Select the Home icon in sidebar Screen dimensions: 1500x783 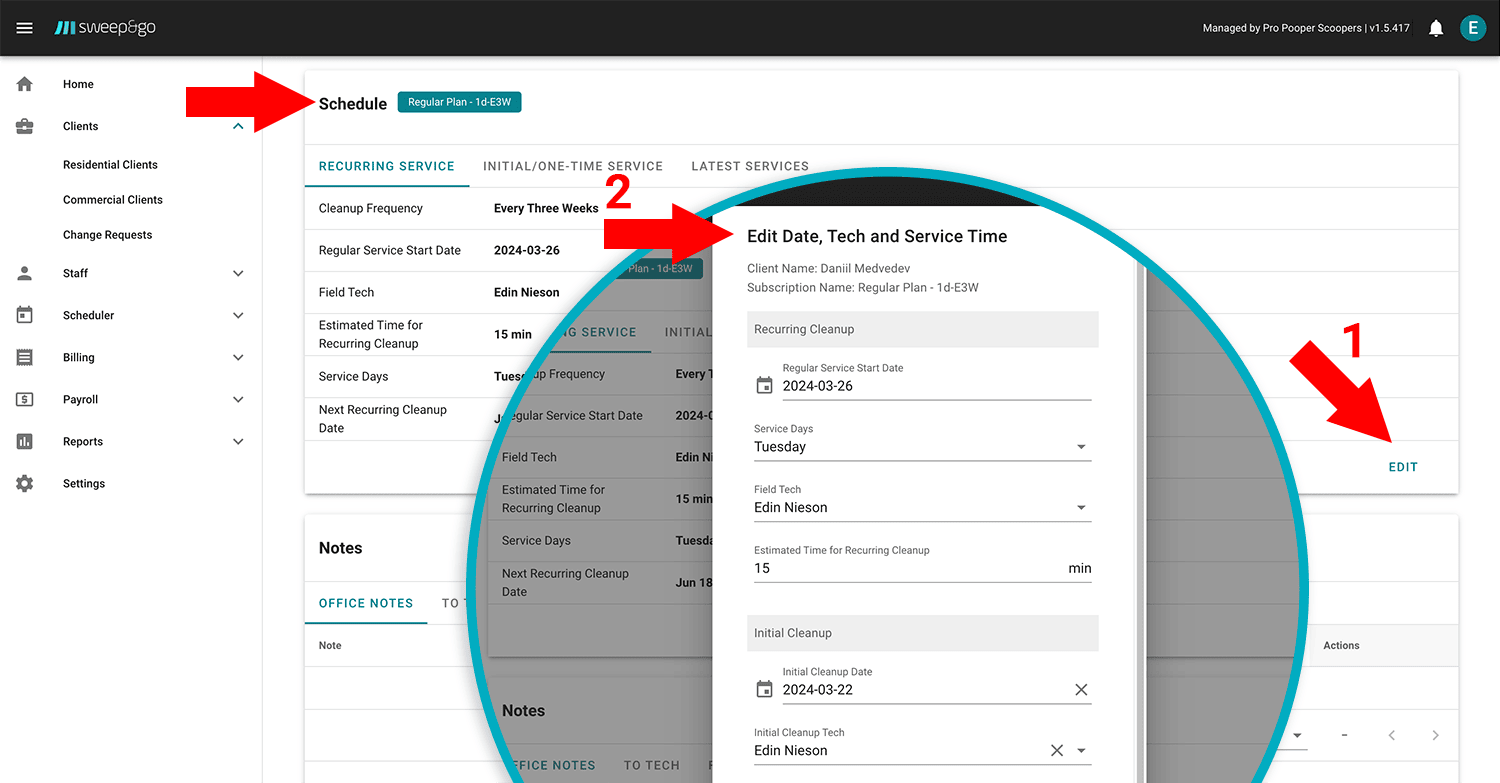pyautogui.click(x=24, y=83)
